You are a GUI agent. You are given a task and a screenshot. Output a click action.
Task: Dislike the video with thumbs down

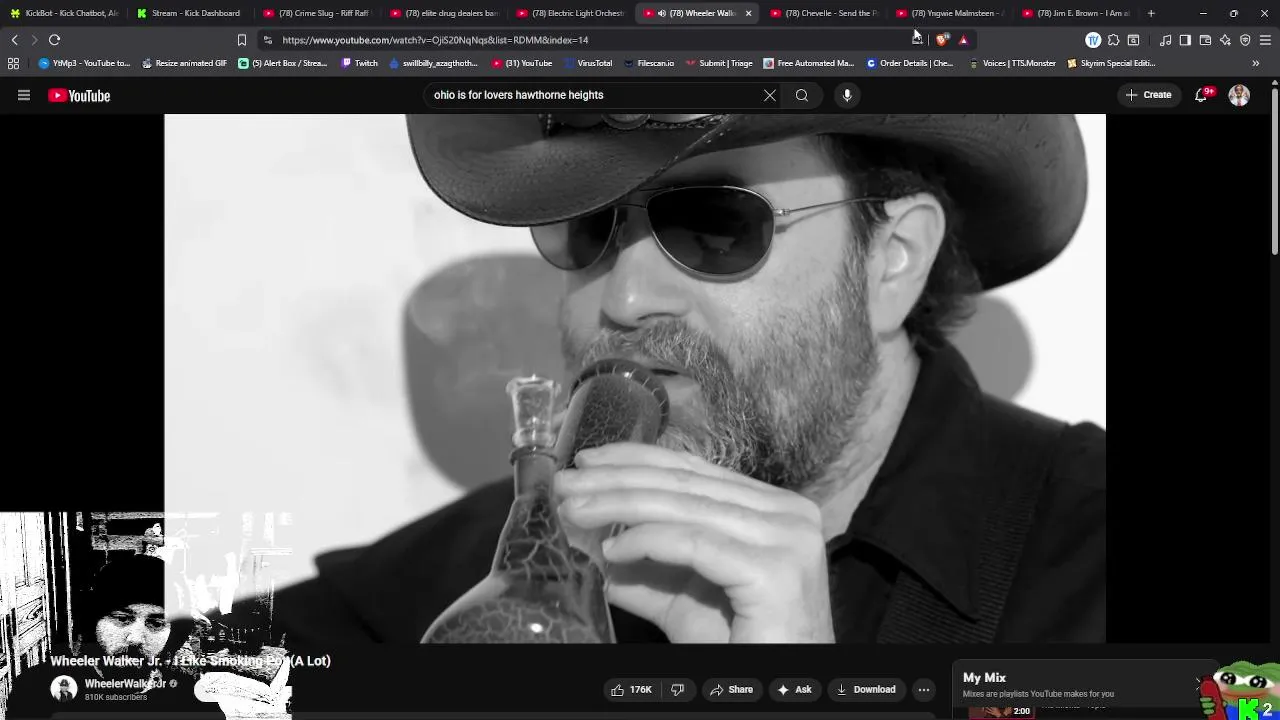pos(677,689)
